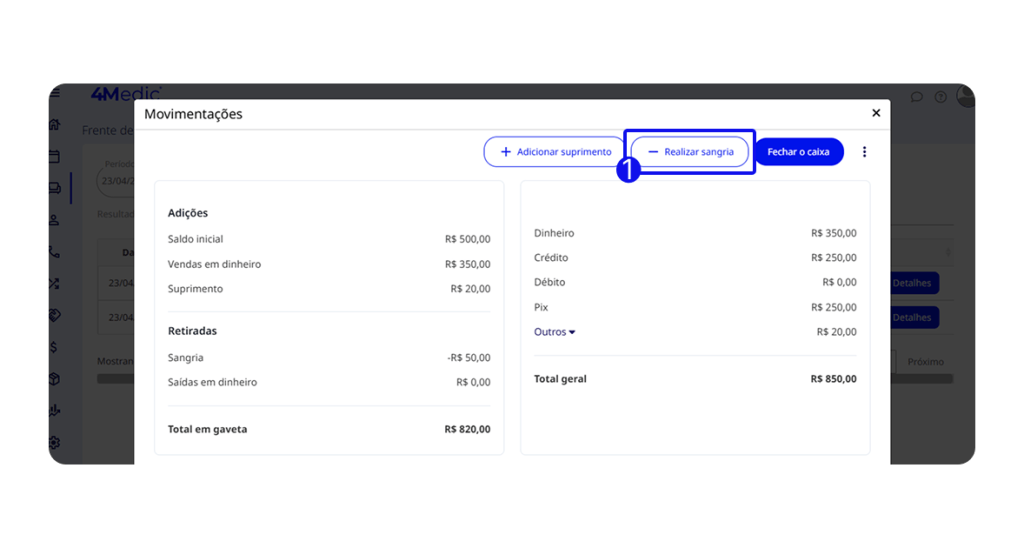Screen dimensions: 1024x548
Task: Open the box inventory sidebar icon
Action: pos(54,379)
